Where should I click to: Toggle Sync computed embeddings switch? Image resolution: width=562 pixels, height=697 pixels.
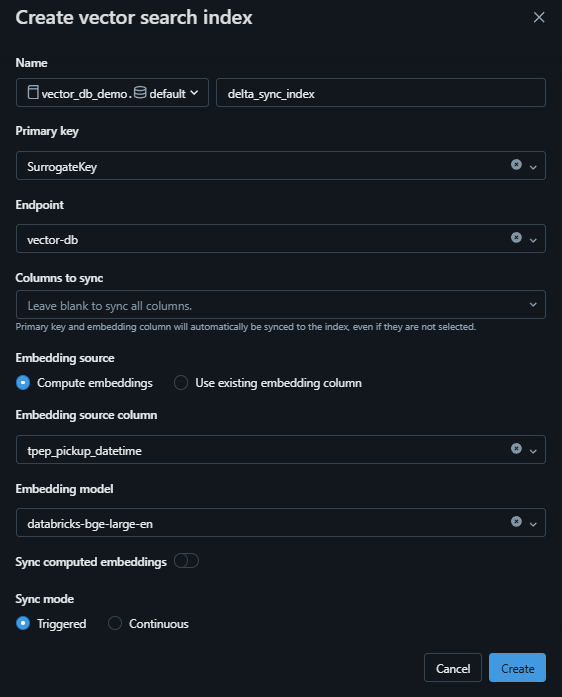(186, 561)
